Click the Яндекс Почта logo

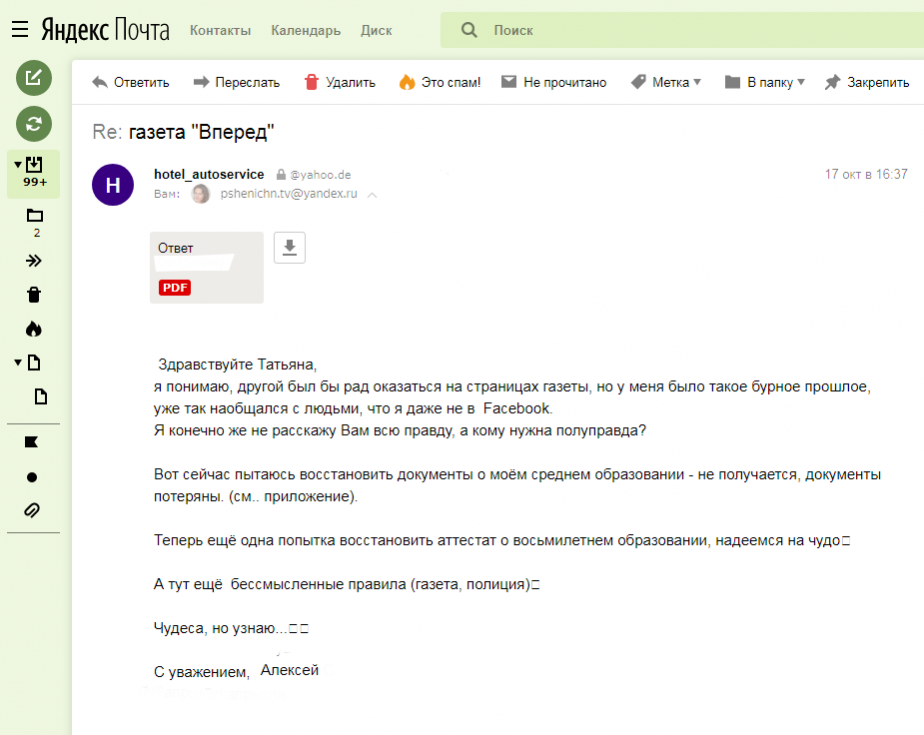pos(105,29)
